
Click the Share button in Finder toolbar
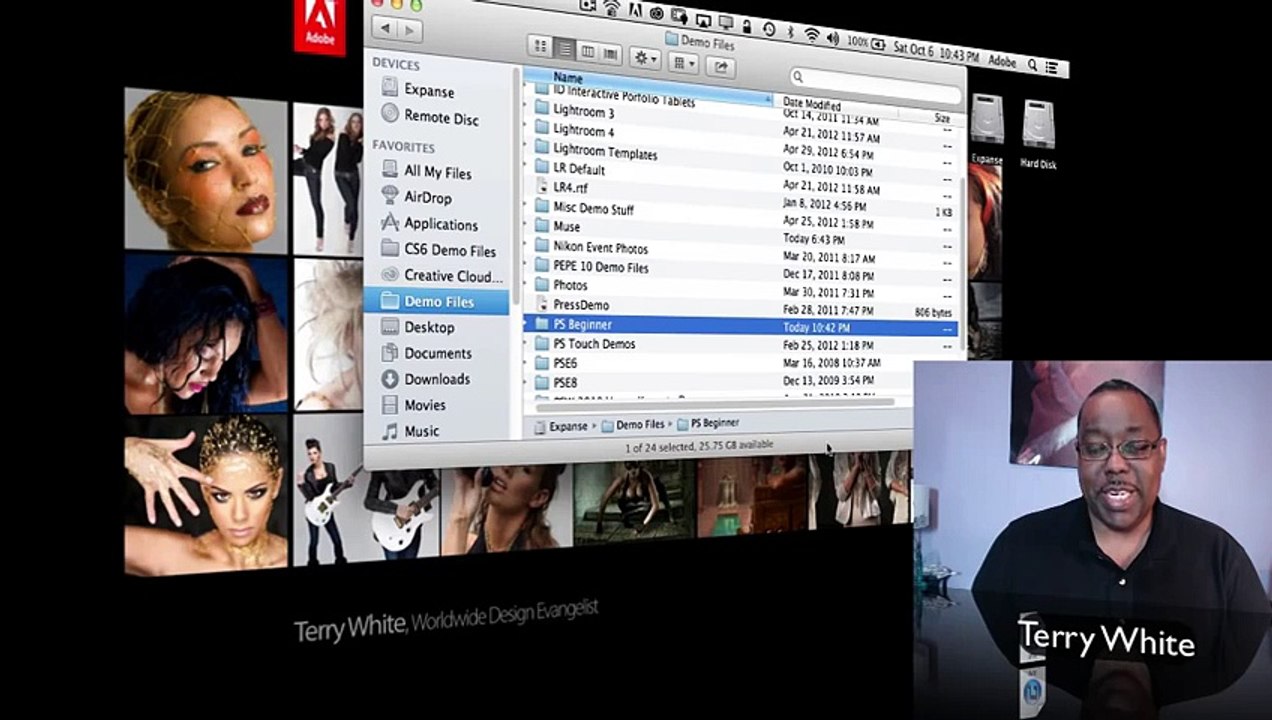tap(720, 67)
